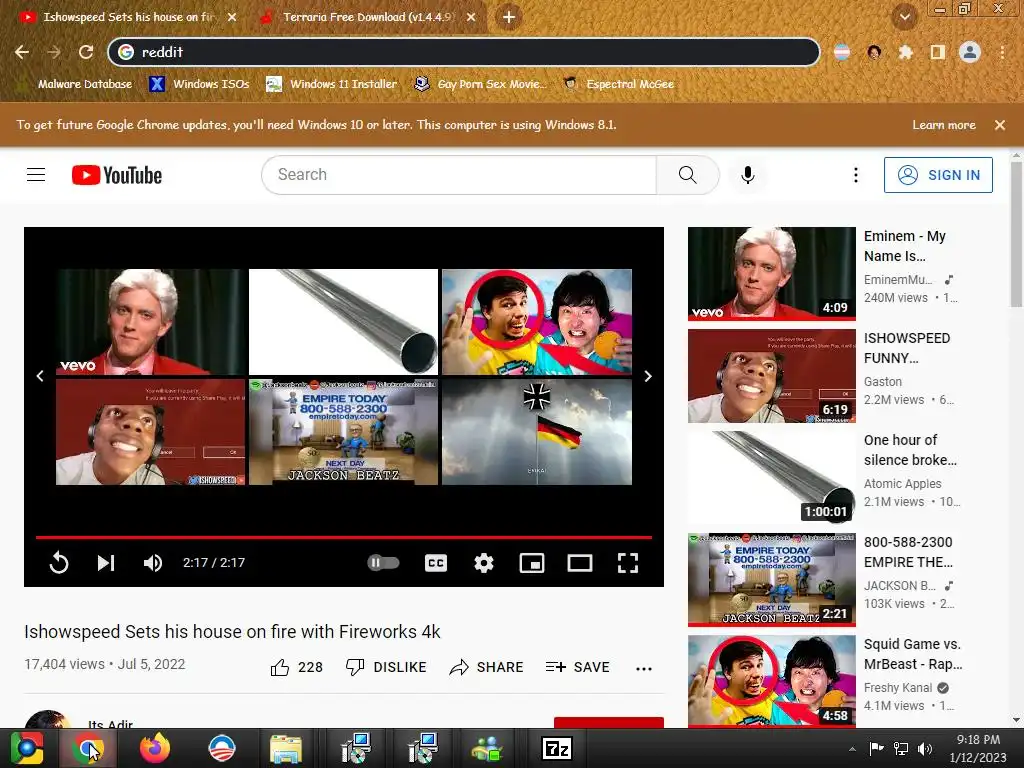
Task: Click the taskbar volume speaker icon
Action: [x=925, y=749]
